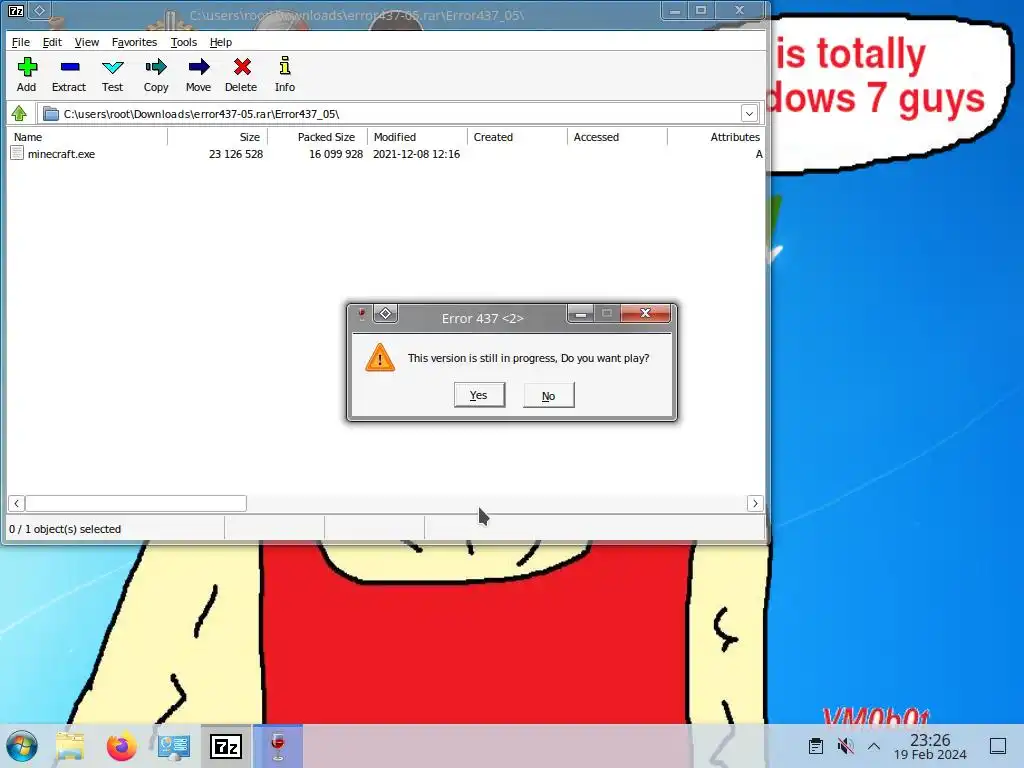This screenshot has width=1024, height=768.
Task: Open clipboard tray icon
Action: coord(815,746)
